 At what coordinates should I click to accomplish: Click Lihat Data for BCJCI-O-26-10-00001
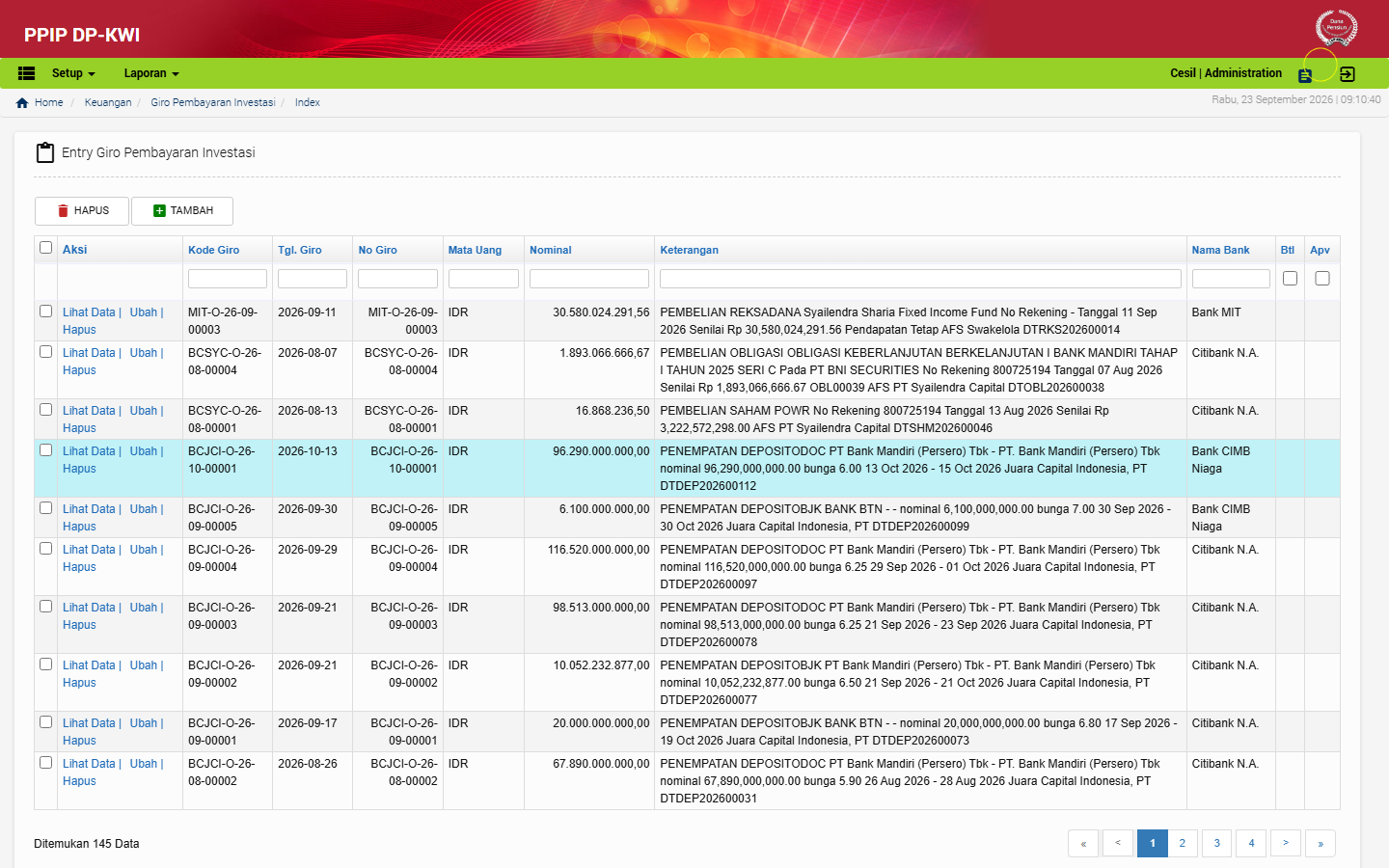[89, 451]
